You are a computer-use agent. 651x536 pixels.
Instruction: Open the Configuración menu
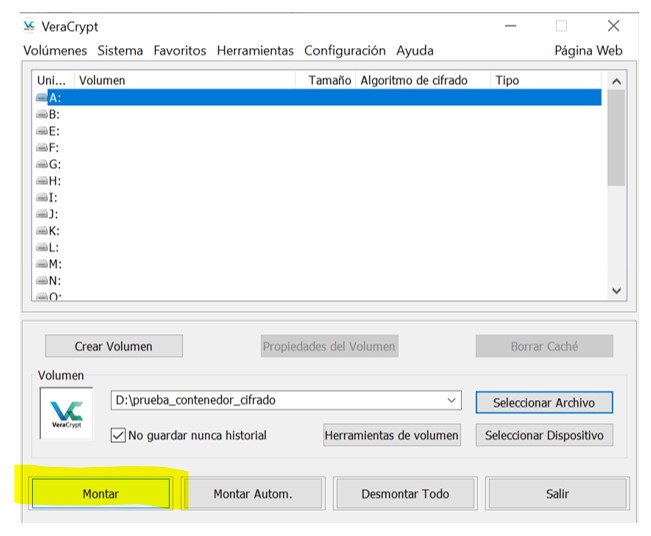[344, 50]
